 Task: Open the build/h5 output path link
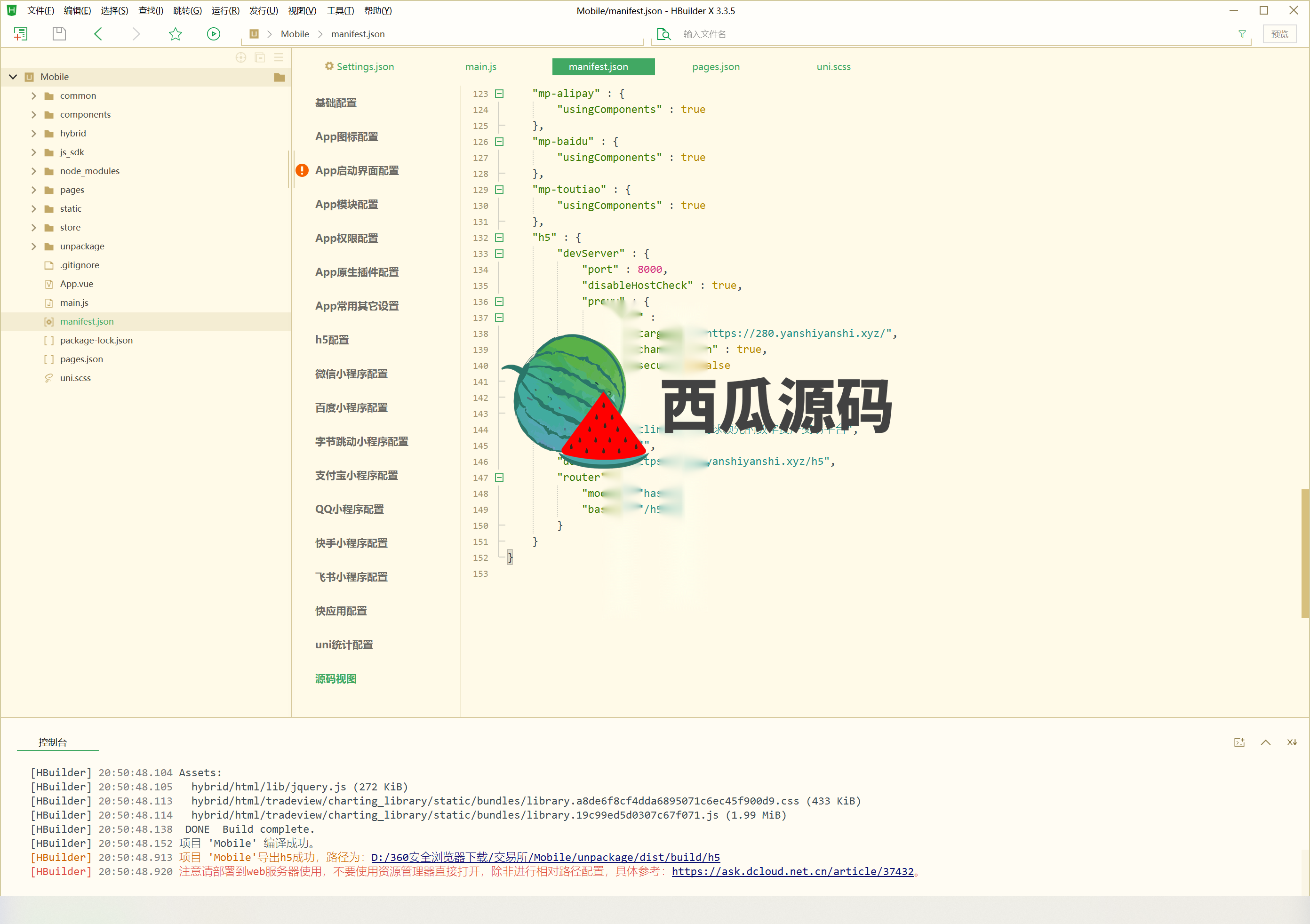point(545,857)
